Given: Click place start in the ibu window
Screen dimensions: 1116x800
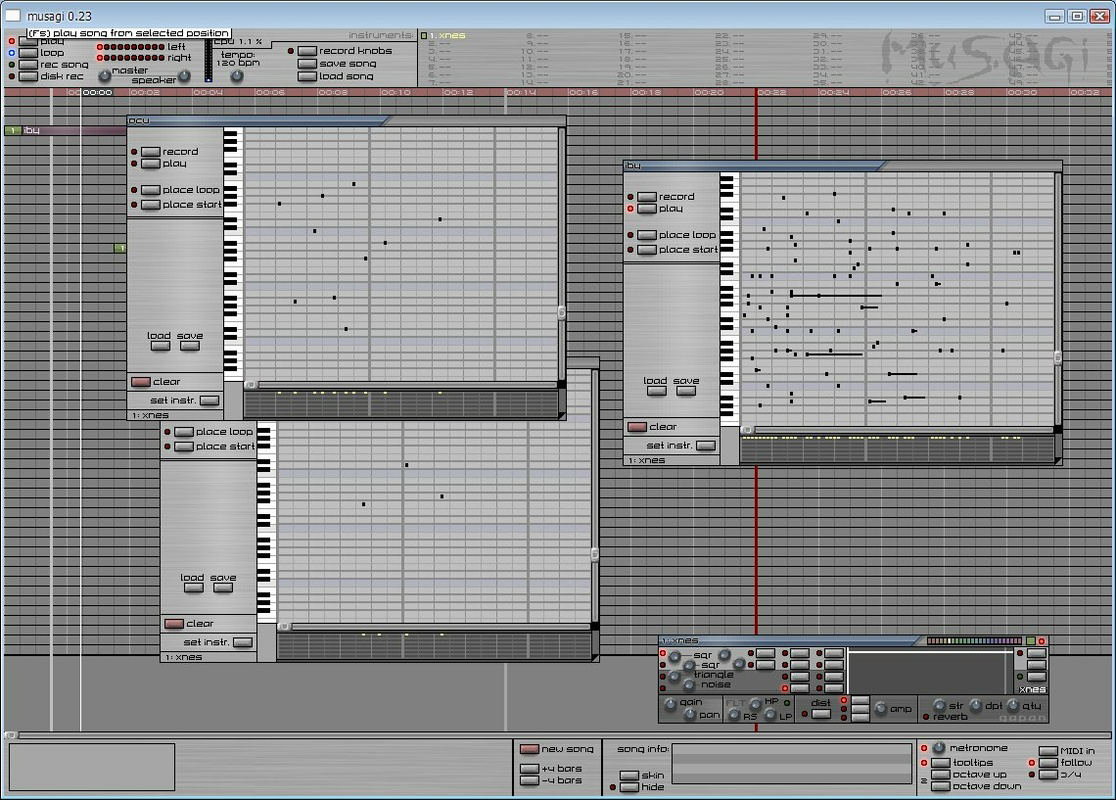Looking at the screenshot, I should pyautogui.click(x=646, y=250).
